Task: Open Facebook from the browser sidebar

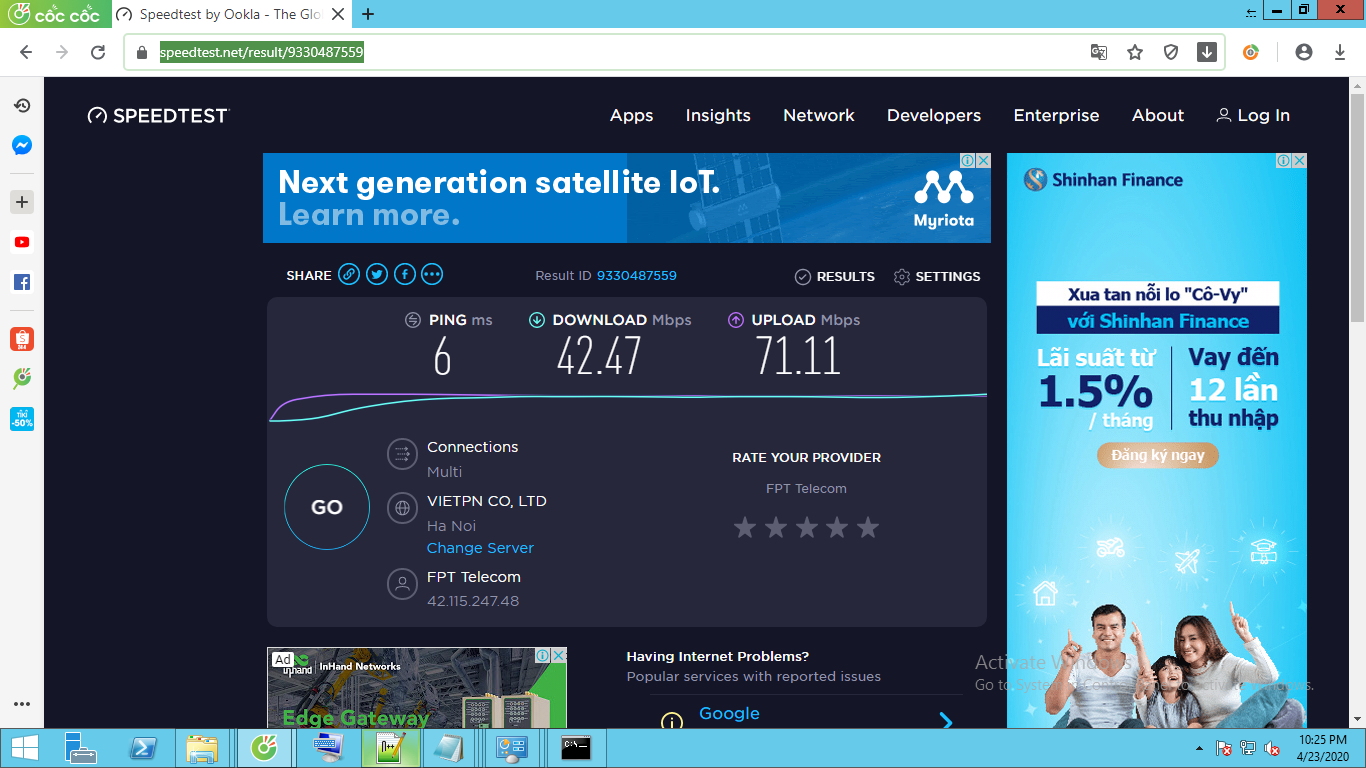Action: [x=22, y=283]
